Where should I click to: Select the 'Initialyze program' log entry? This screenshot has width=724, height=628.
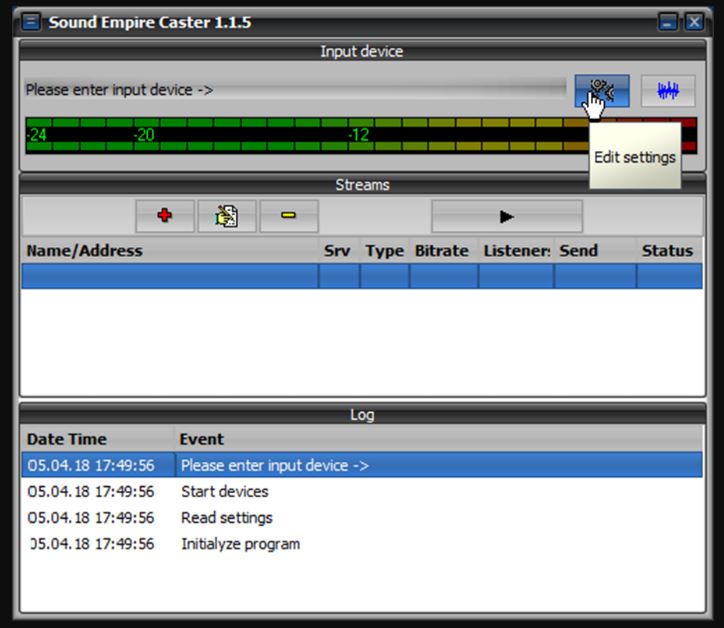tap(362, 544)
